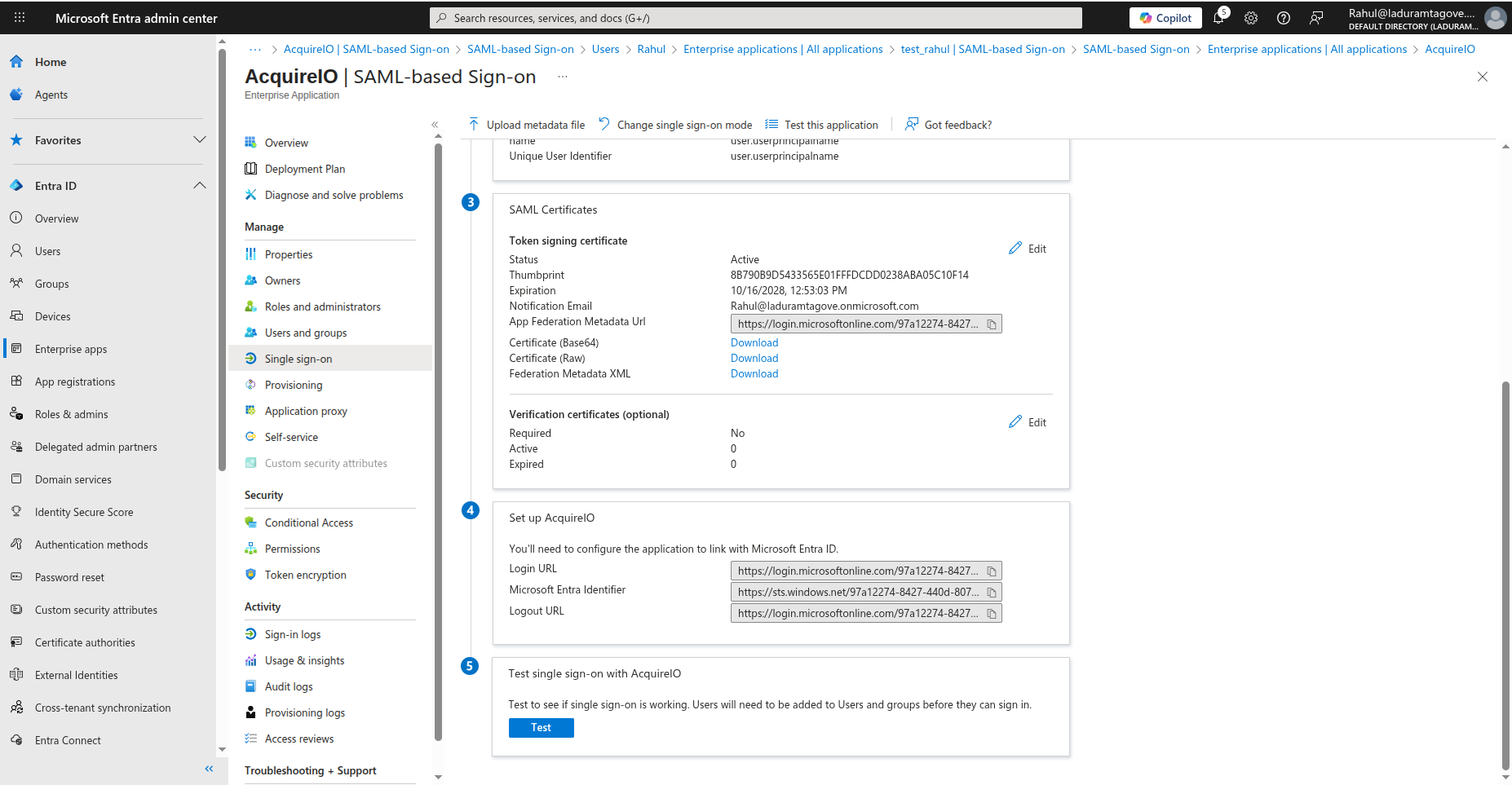The image size is (1512, 785).
Task: Open the help question mark icon
Action: point(1284,18)
